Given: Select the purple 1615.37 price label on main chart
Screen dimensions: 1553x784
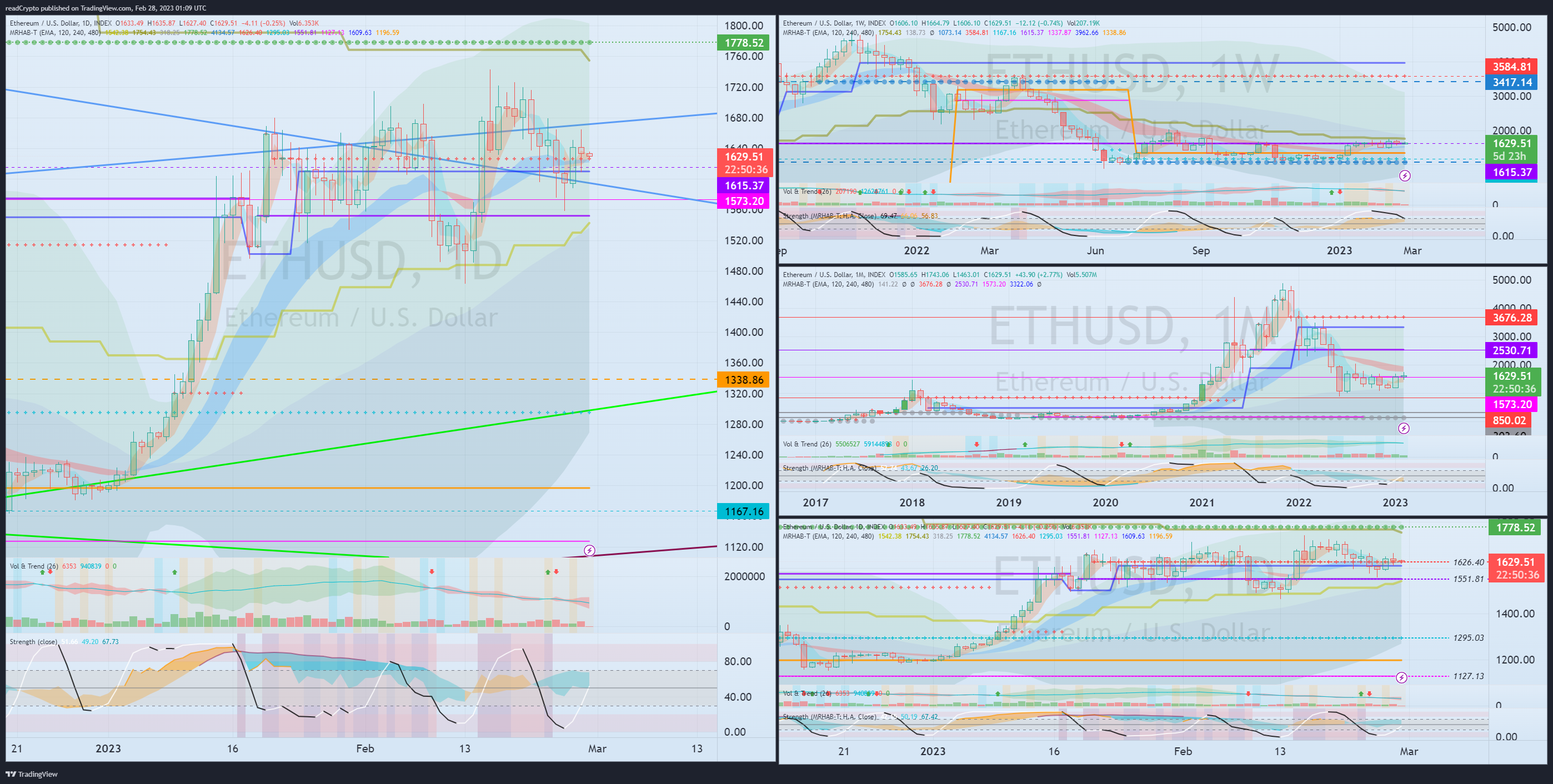Looking at the screenshot, I should click(743, 185).
